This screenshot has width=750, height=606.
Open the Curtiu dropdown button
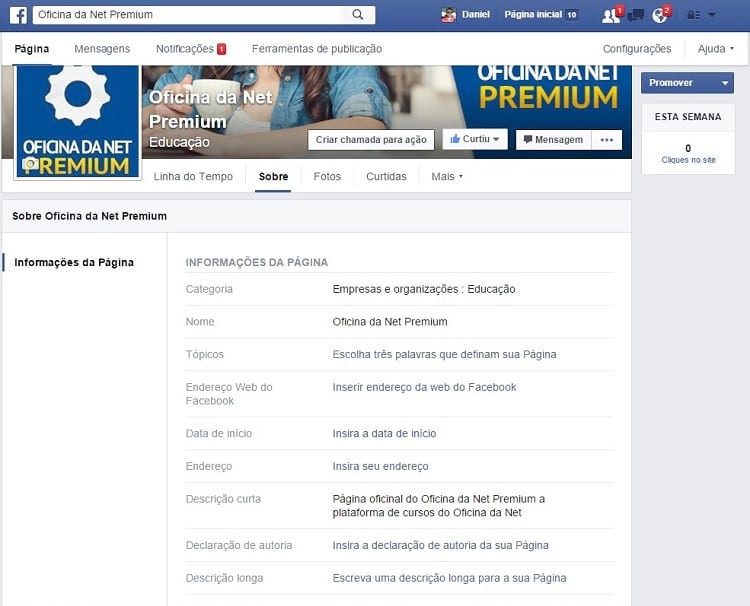[475, 139]
